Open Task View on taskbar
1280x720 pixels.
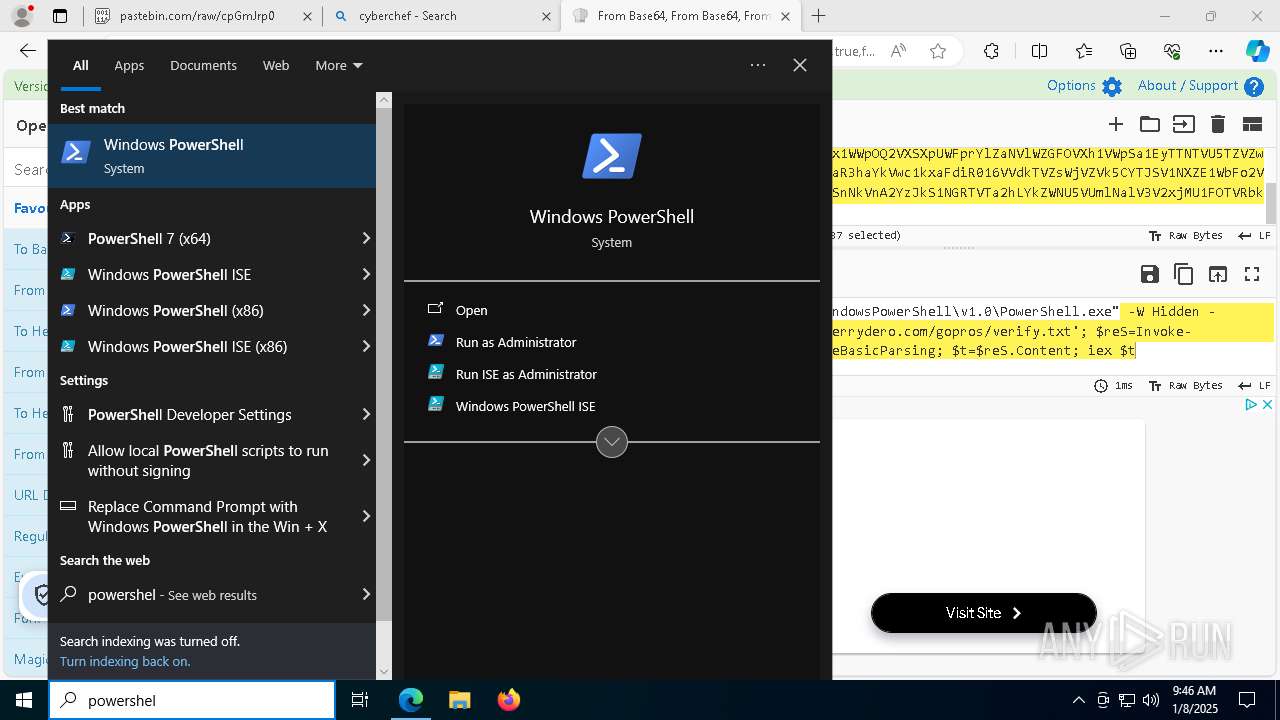[360, 700]
